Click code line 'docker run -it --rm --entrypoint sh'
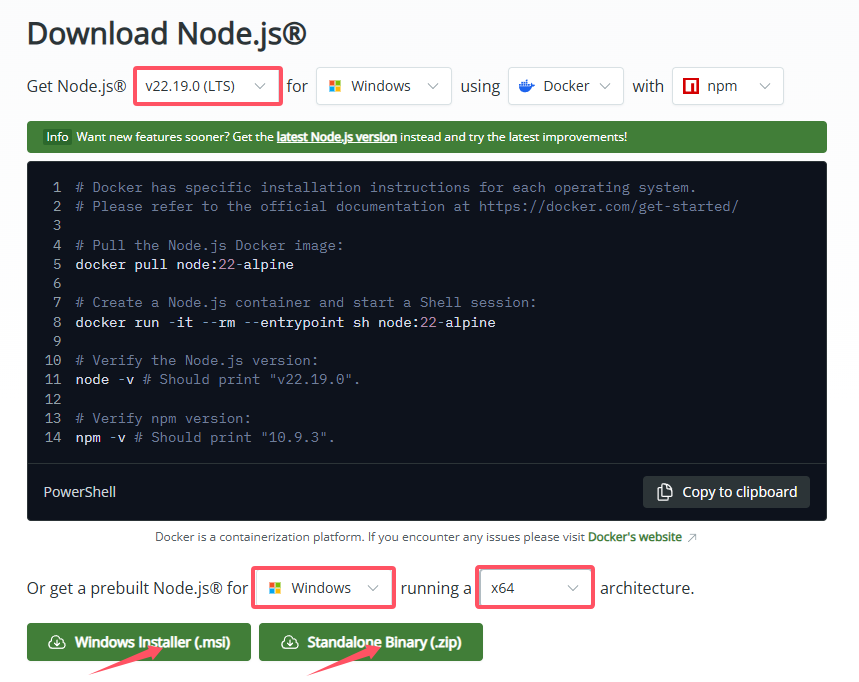Image resolution: width=859 pixels, height=682 pixels. pos(285,322)
